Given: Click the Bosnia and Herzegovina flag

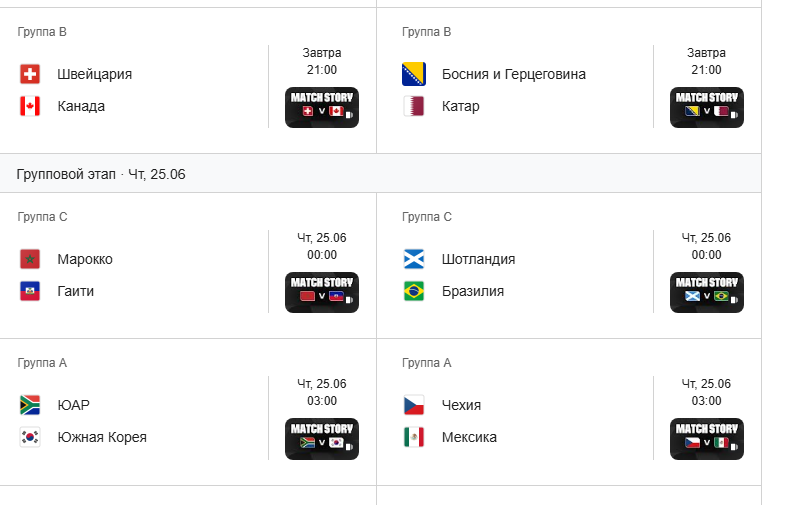Looking at the screenshot, I should [x=414, y=74].
